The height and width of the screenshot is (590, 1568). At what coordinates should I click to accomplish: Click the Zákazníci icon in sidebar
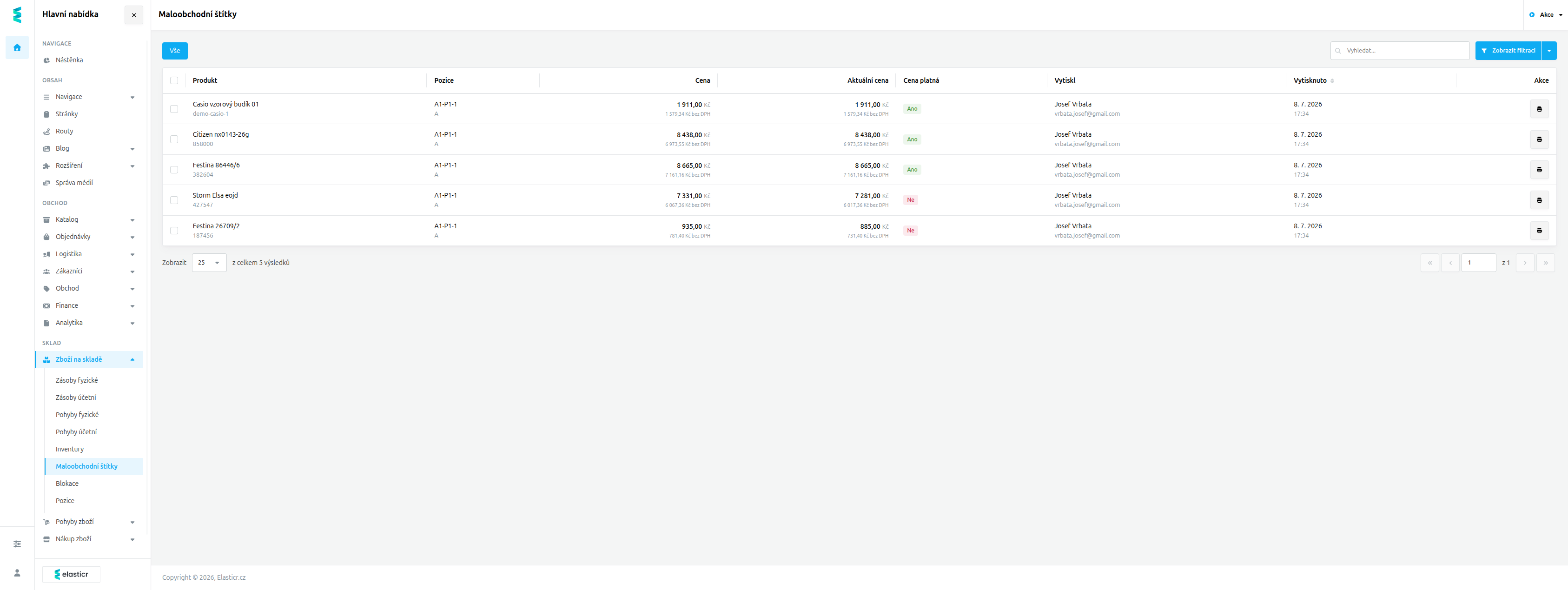click(46, 272)
